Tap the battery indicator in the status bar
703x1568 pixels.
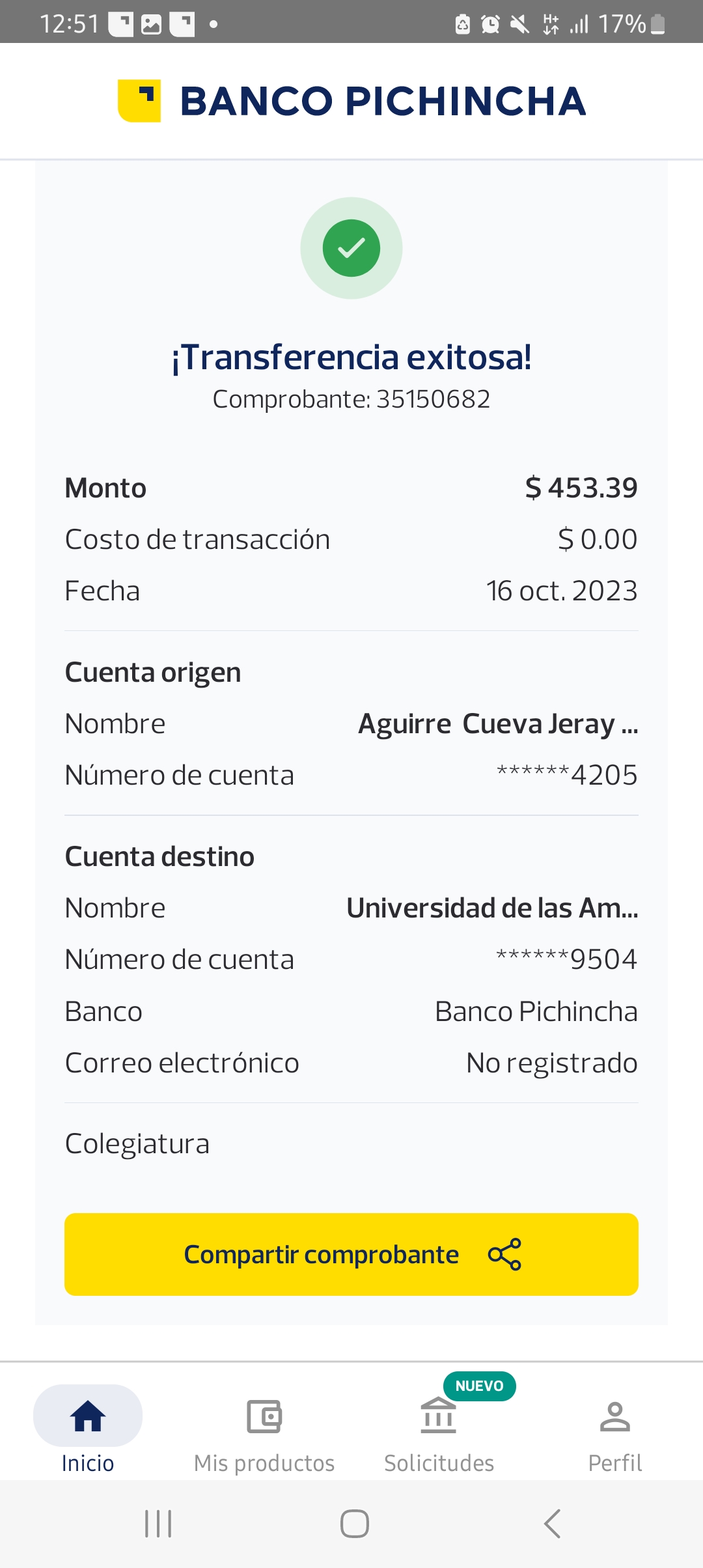[x=658, y=24]
